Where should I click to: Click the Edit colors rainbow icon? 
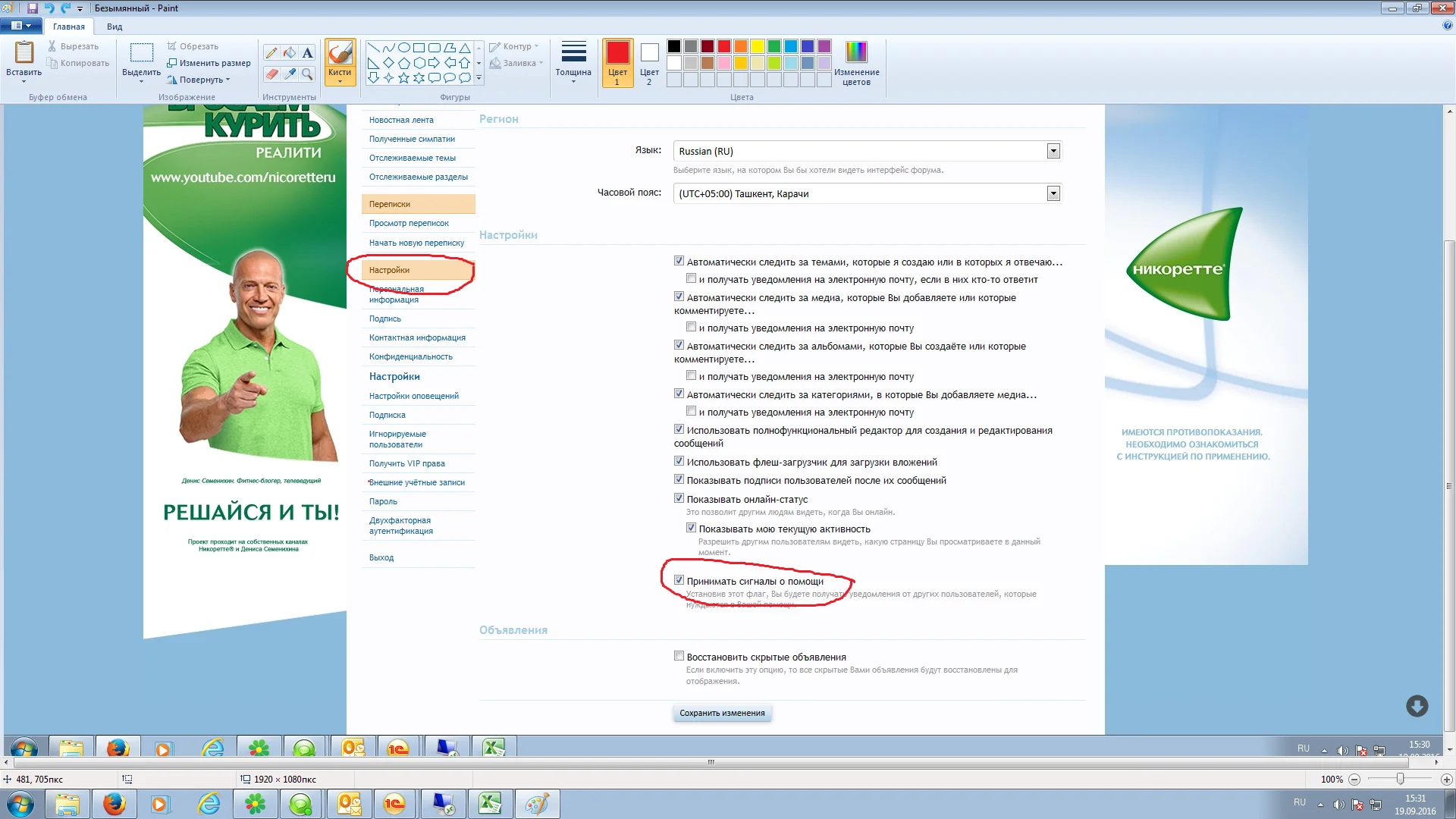(x=856, y=52)
